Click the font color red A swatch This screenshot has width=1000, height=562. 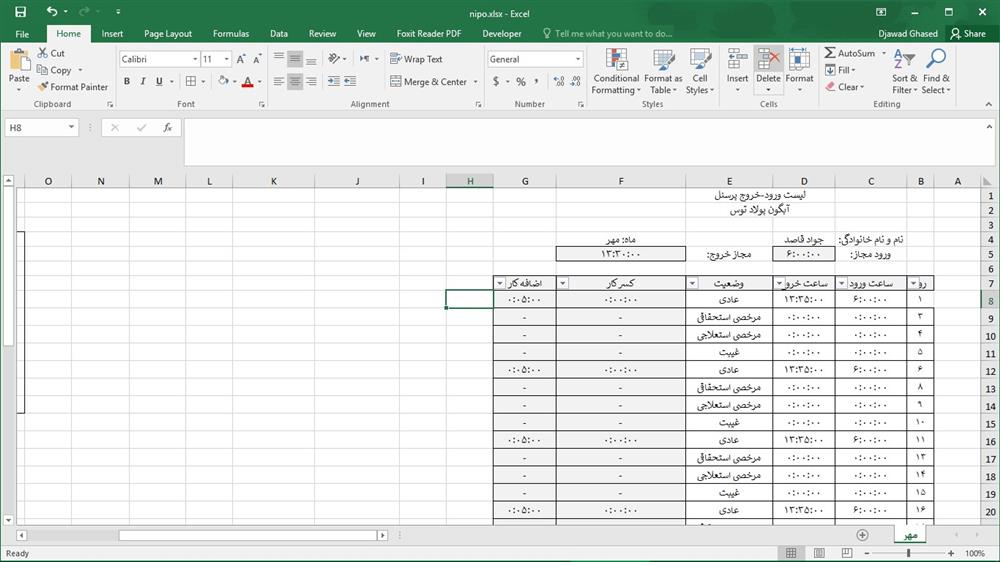tap(247, 82)
